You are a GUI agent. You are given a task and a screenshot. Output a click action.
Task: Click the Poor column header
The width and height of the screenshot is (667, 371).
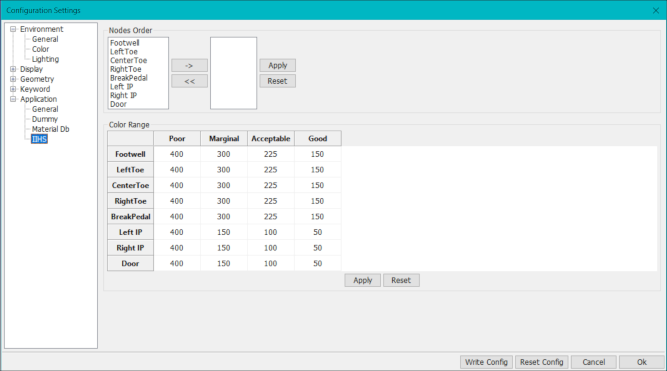click(x=177, y=139)
